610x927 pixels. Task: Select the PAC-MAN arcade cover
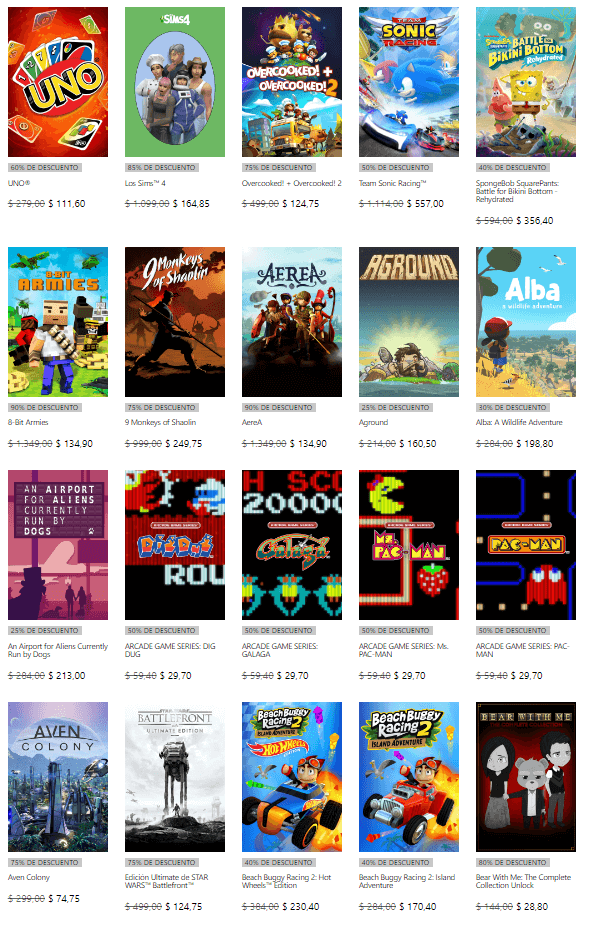[x=526, y=544]
